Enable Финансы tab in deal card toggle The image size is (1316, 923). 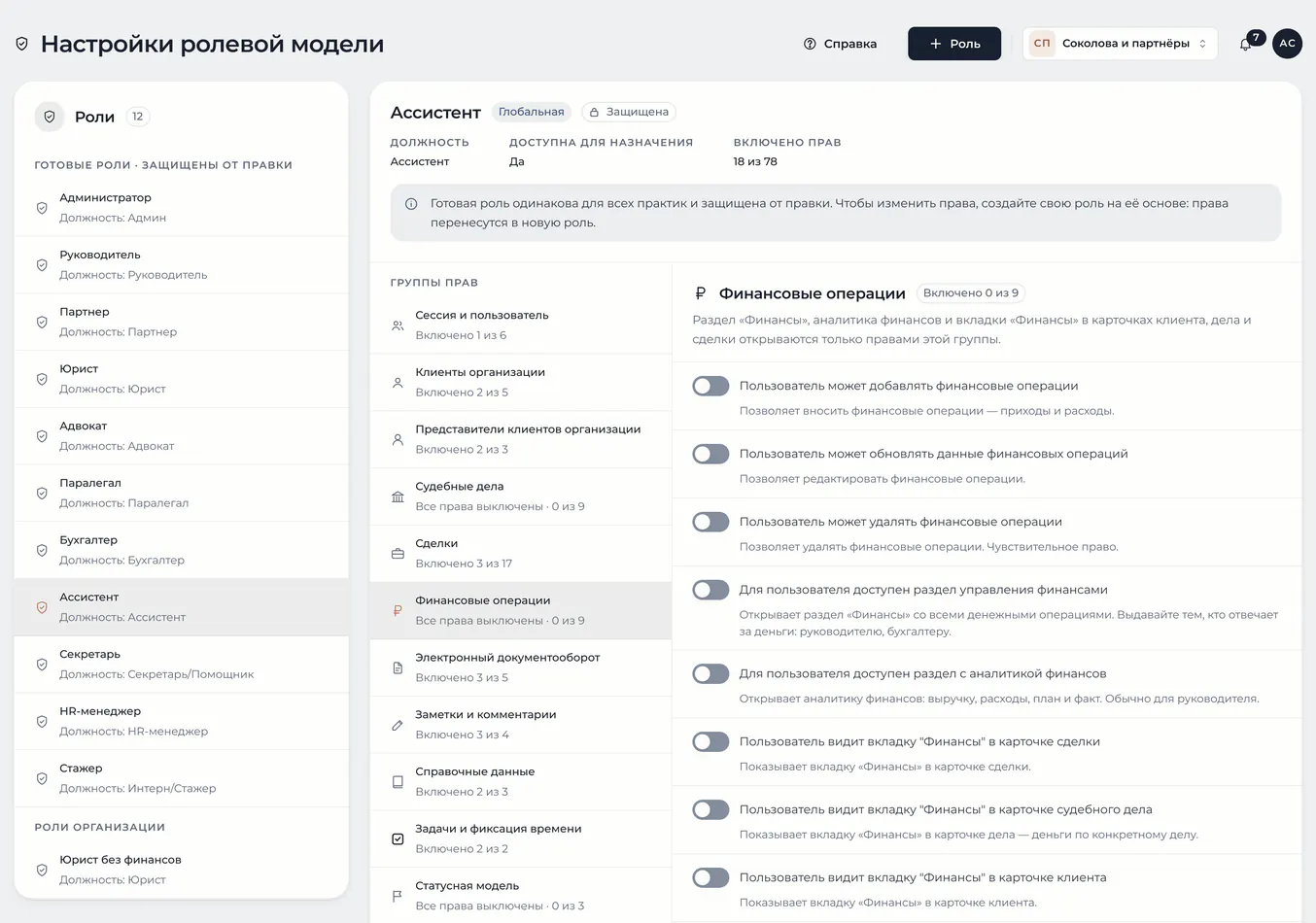[x=710, y=741]
